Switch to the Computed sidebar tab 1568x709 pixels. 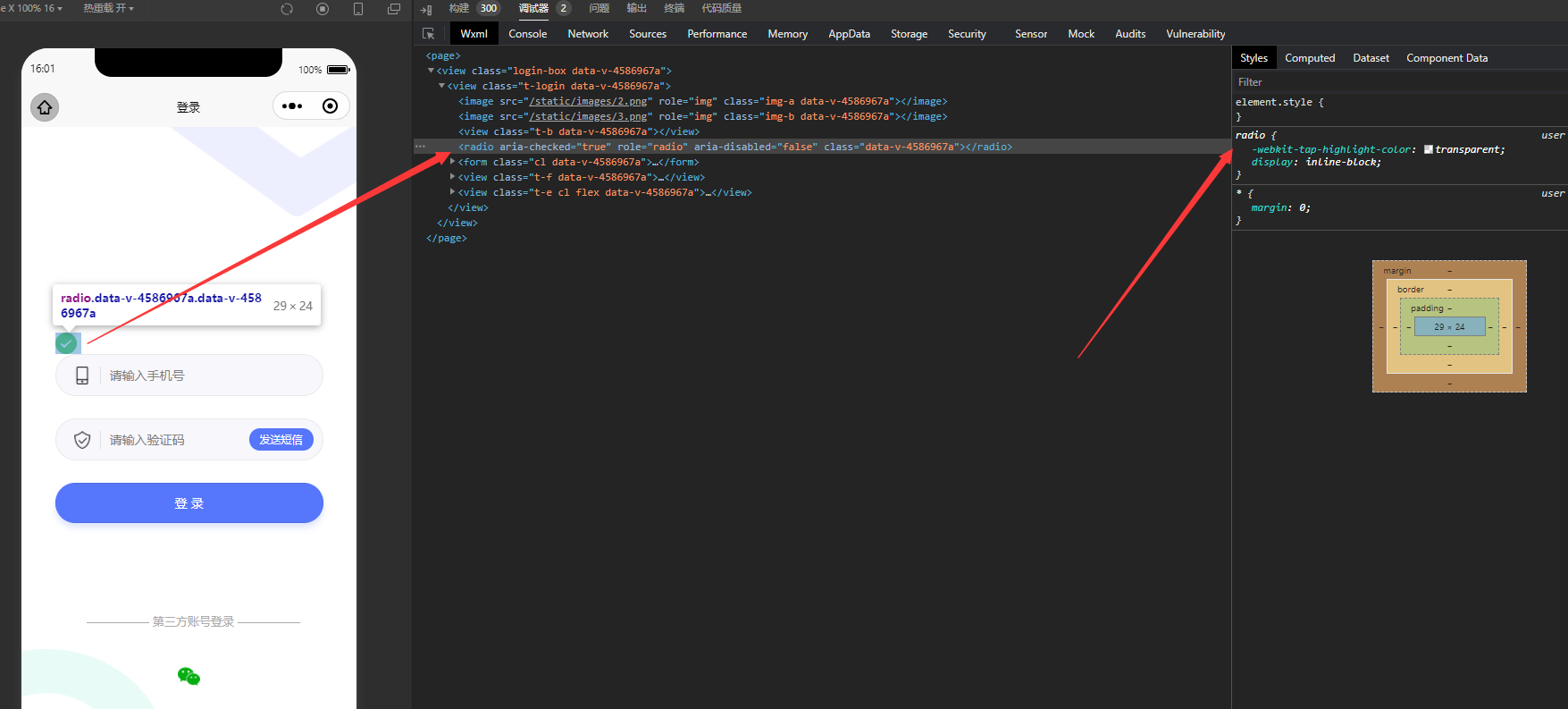(1310, 58)
